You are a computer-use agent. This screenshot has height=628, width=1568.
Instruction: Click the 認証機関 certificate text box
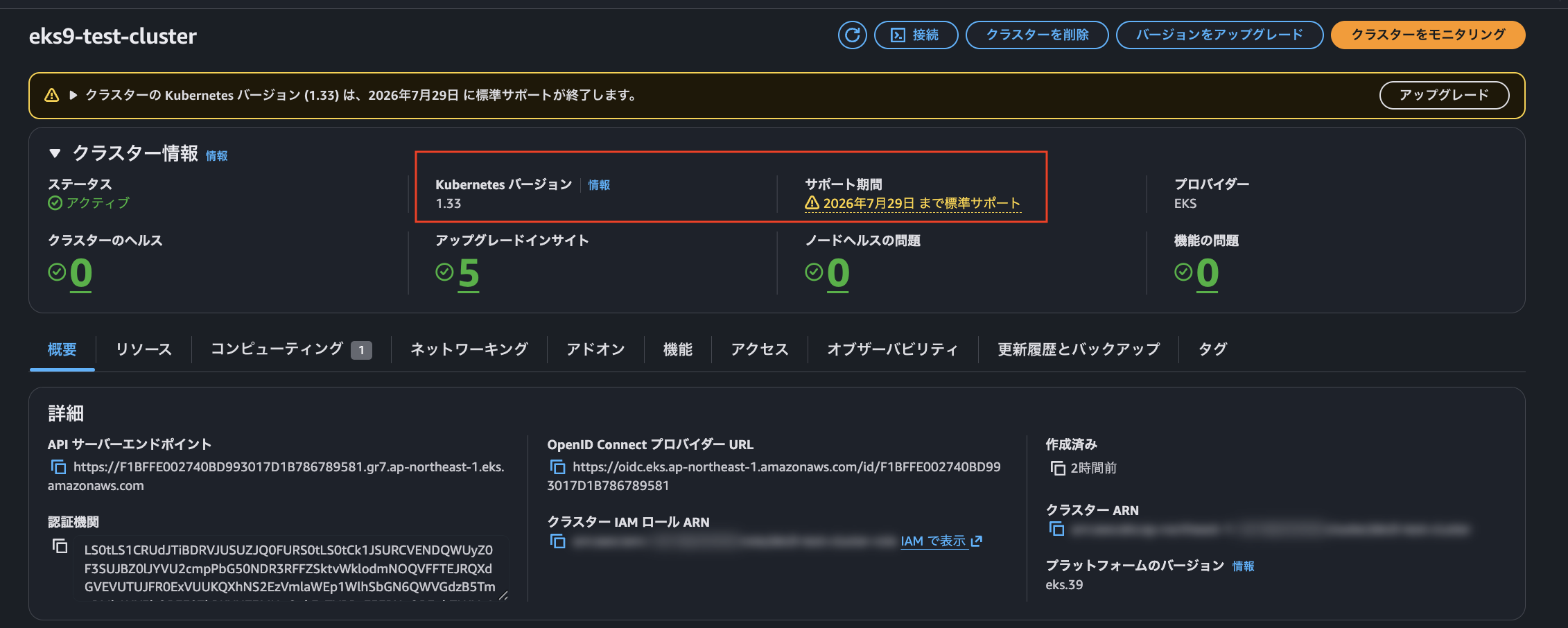coord(290,567)
